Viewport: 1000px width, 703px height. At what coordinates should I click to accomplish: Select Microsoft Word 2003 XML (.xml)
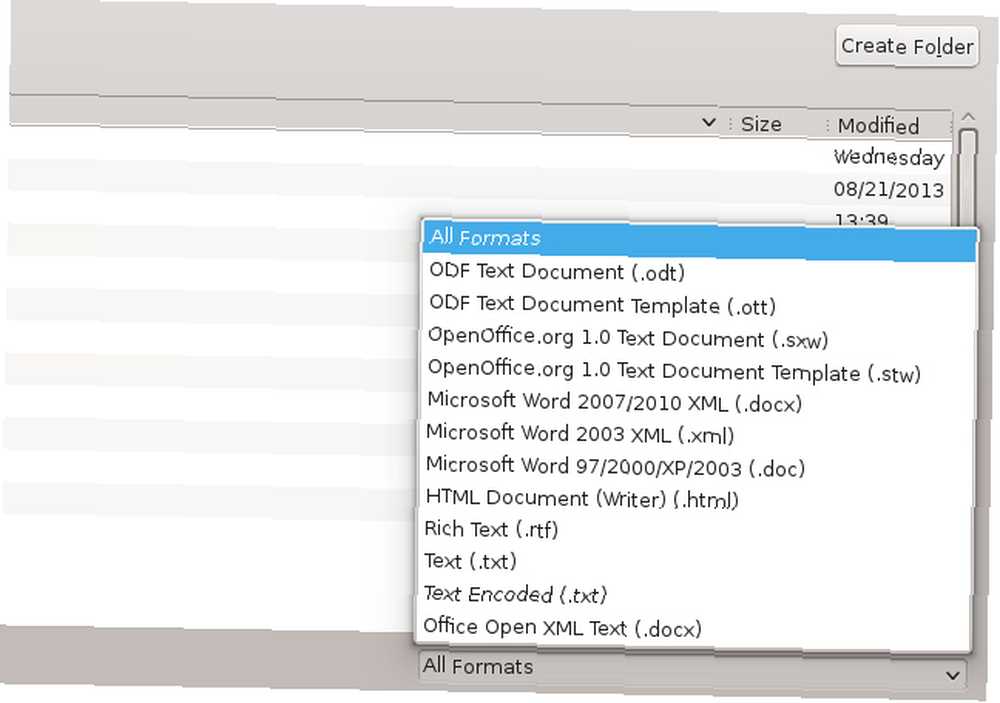click(695, 435)
